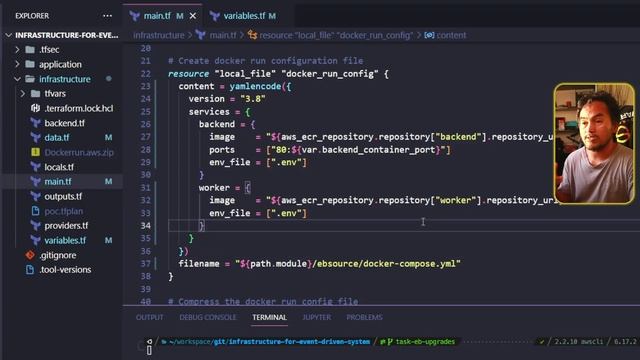Image resolution: width=640 pixels, height=360 pixels.
Task: Open outputs.tf in the explorer
Action: pyautogui.click(x=63, y=196)
